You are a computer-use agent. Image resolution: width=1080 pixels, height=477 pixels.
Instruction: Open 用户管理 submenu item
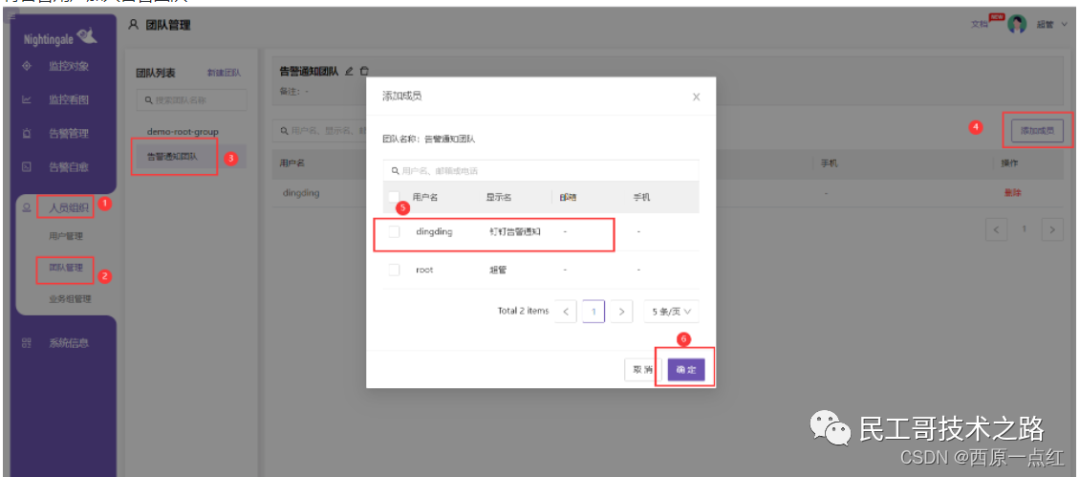[66, 236]
